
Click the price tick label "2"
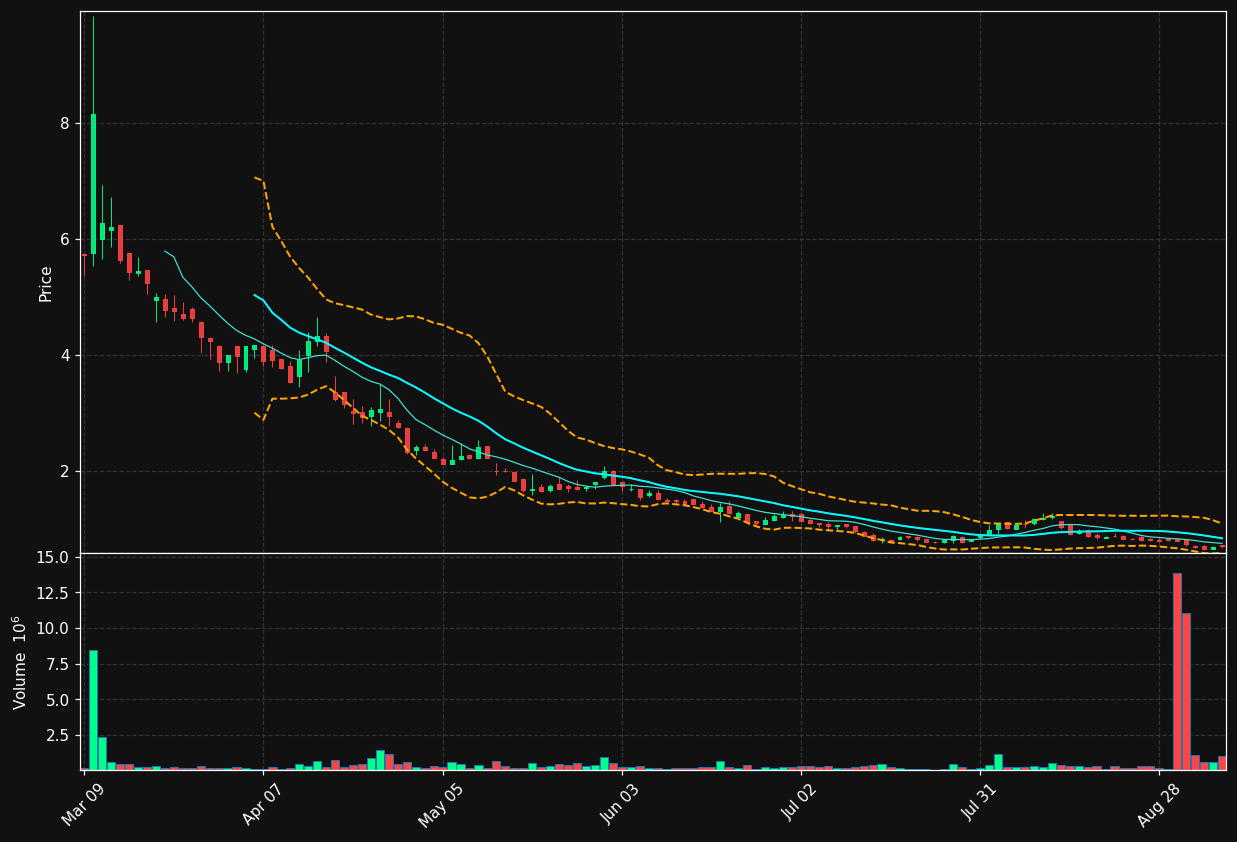[64, 472]
